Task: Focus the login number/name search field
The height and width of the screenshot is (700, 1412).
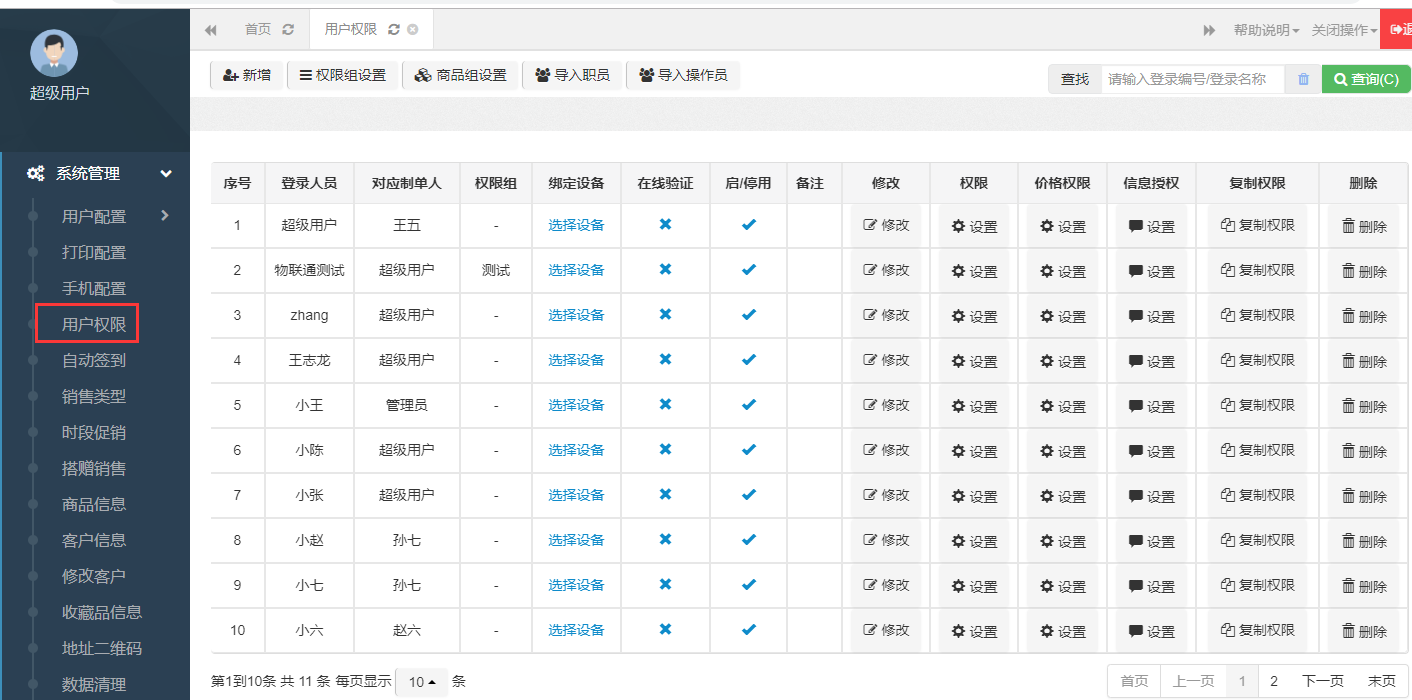Action: pyautogui.click(x=1193, y=79)
